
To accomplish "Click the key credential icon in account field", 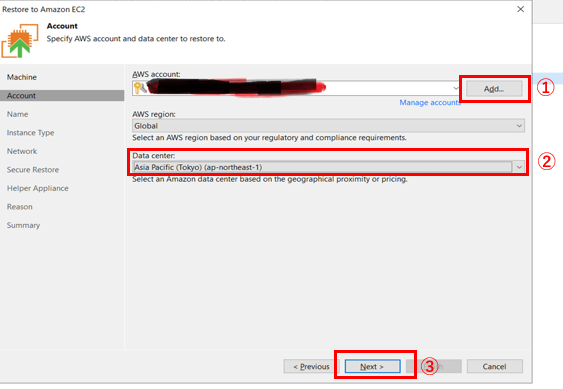I will click(x=140, y=88).
